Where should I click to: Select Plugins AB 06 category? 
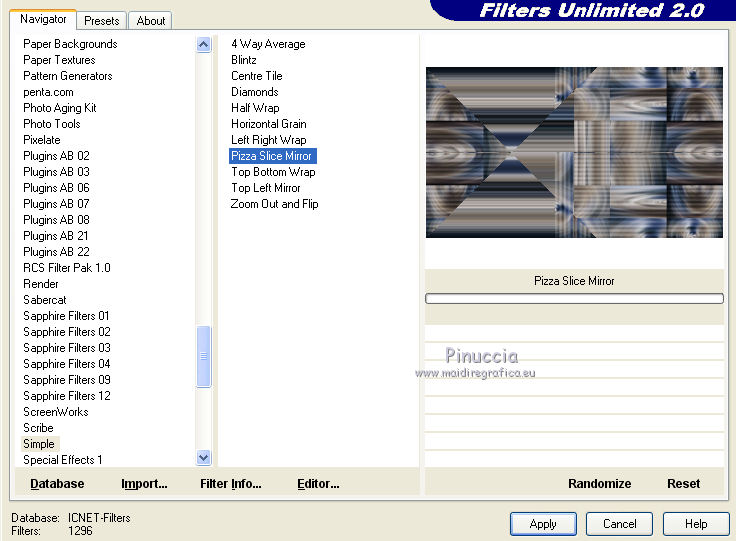[x=56, y=188]
